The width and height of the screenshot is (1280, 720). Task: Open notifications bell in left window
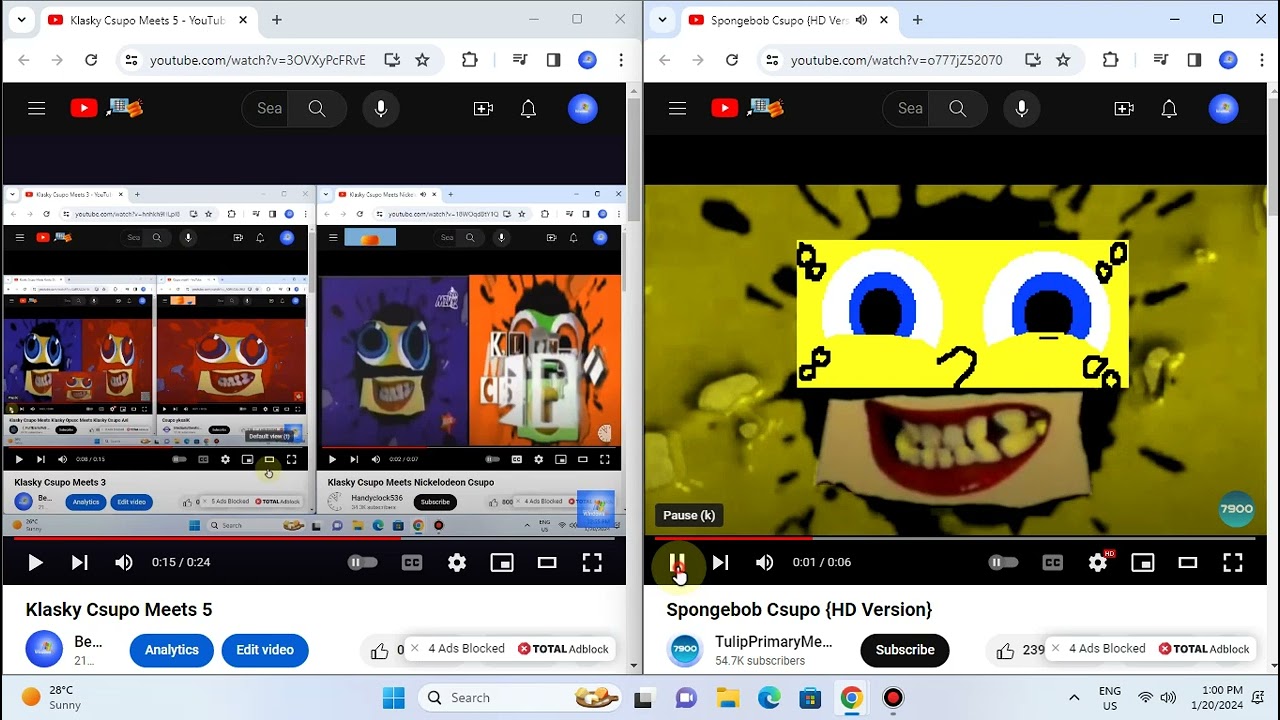click(x=529, y=109)
